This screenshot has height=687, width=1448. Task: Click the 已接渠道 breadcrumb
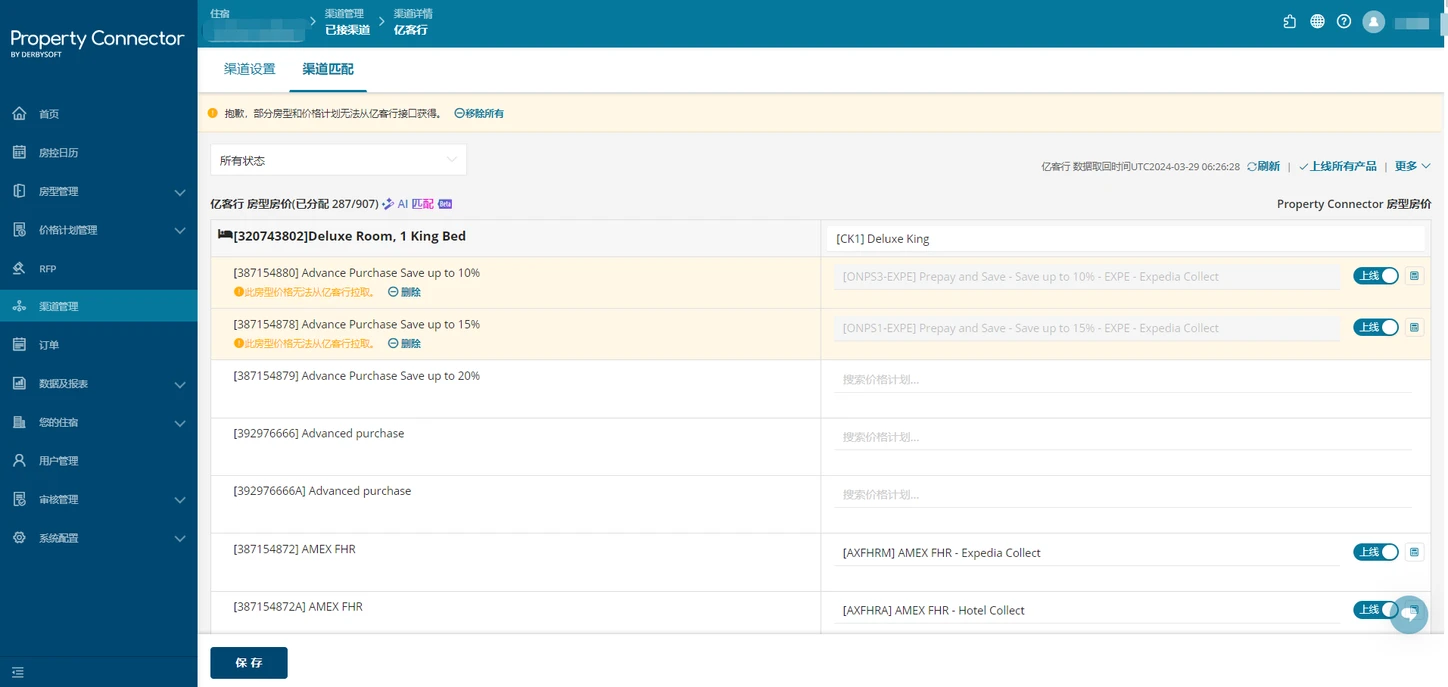(x=347, y=30)
